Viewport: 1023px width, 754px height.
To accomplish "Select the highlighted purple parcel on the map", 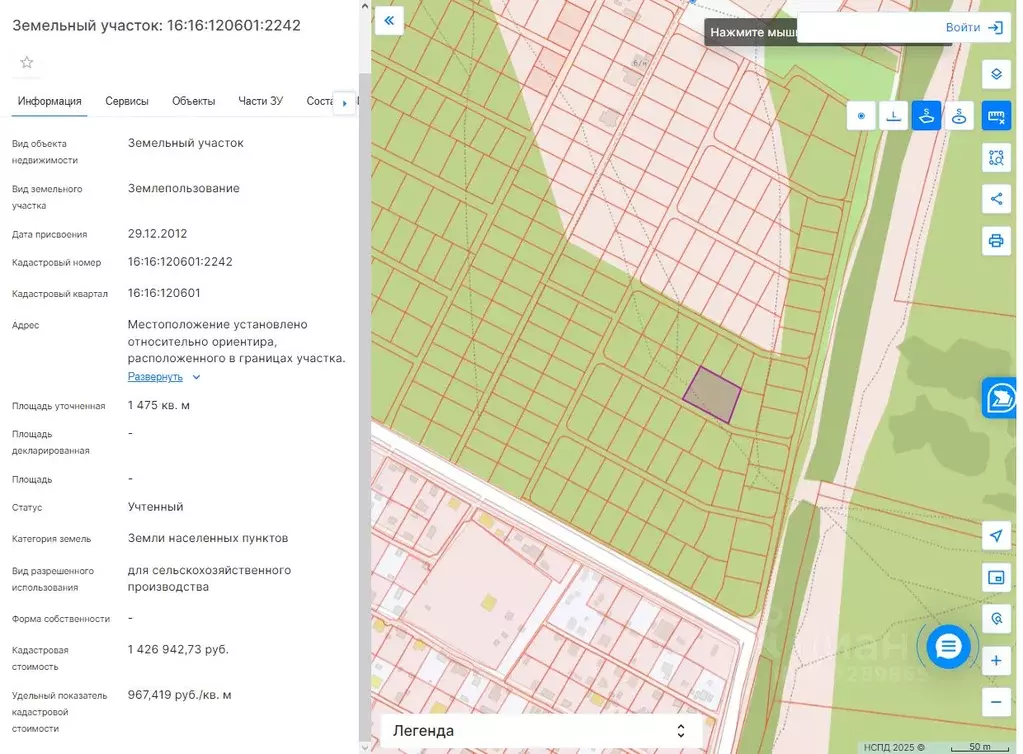I will coord(711,395).
